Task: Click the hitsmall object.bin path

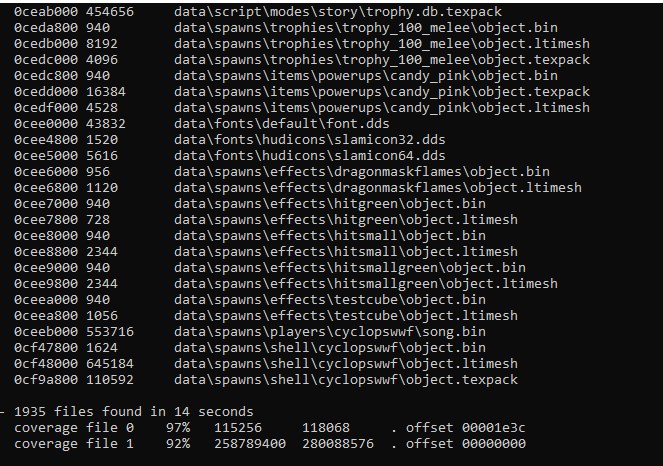Action: tap(329, 236)
